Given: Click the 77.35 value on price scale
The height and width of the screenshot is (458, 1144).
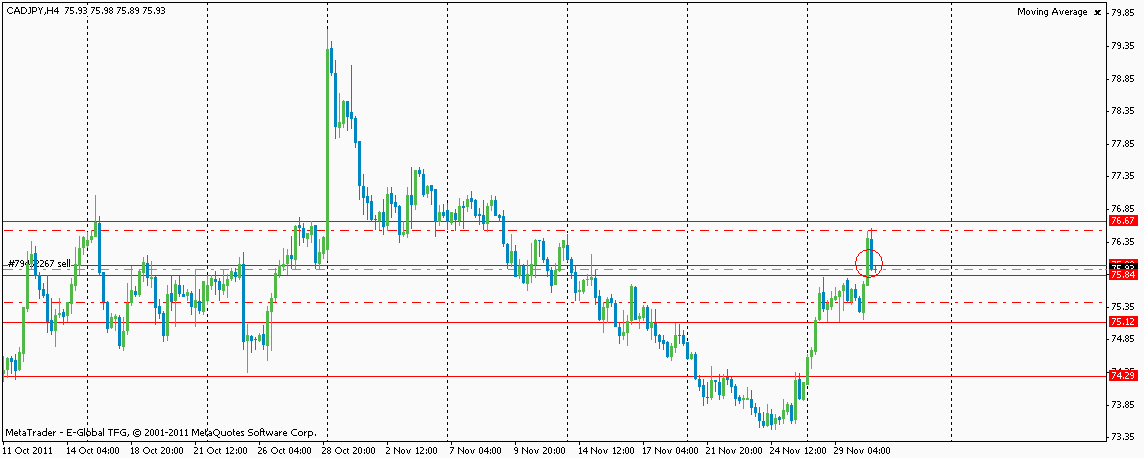Looking at the screenshot, I should pyautogui.click(x=1122, y=176).
